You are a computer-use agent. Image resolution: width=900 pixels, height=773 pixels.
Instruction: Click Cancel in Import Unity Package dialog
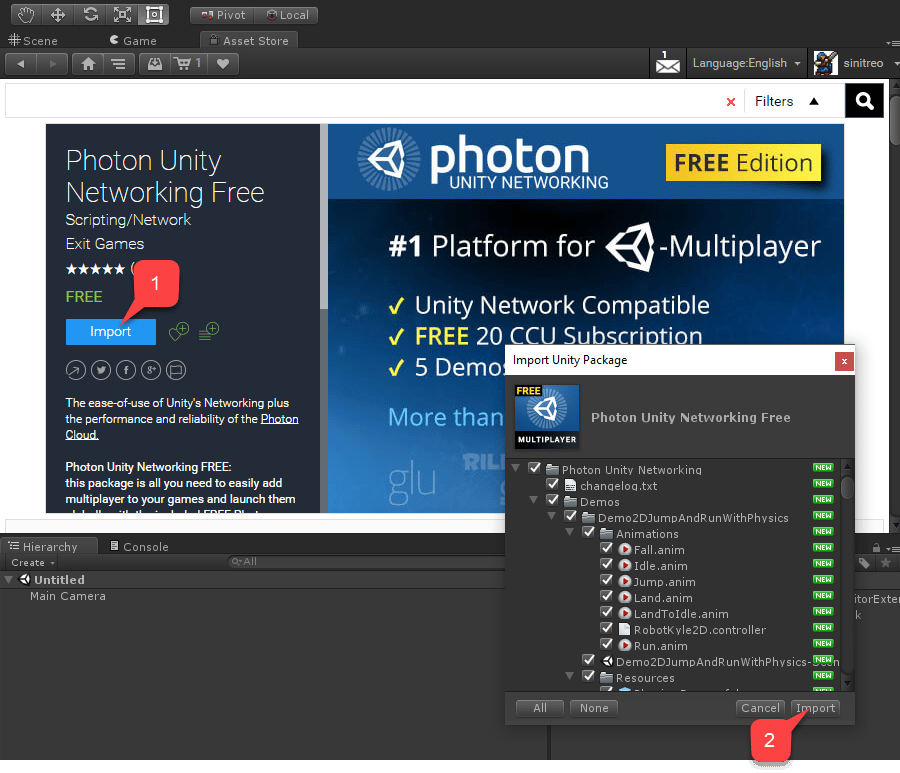click(761, 708)
